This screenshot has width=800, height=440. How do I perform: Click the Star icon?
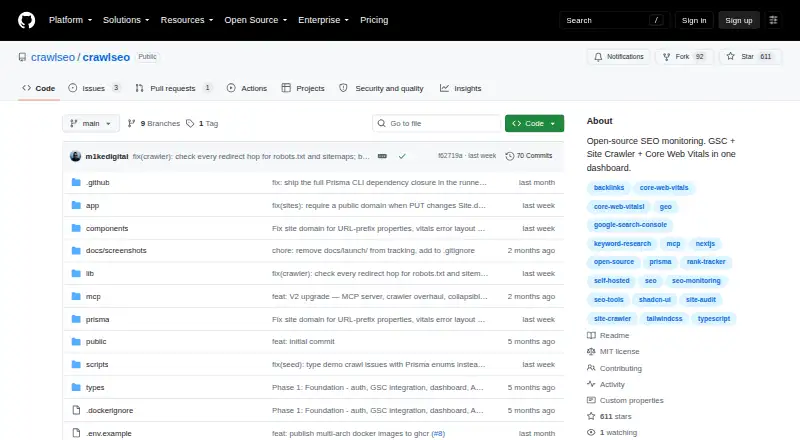click(731, 57)
